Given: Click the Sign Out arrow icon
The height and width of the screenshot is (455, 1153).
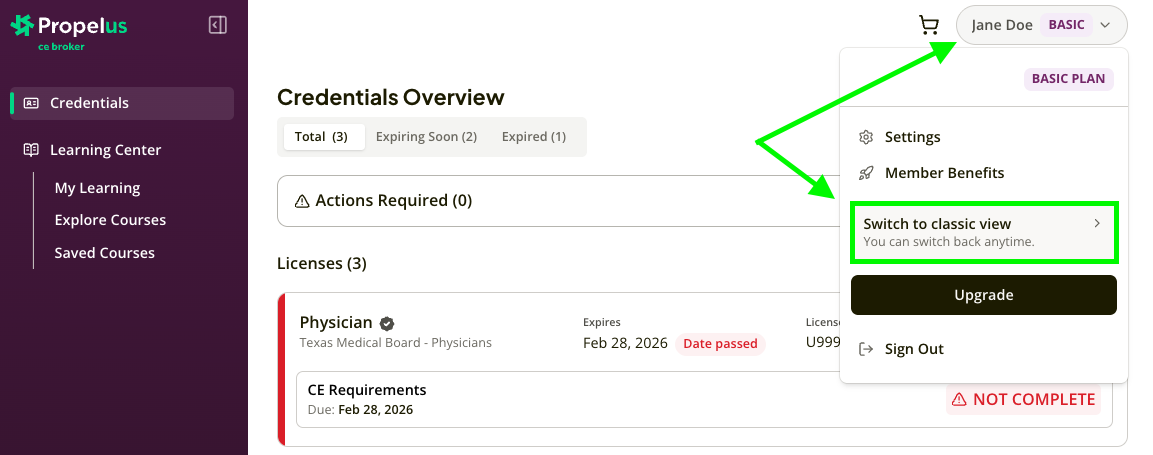Looking at the screenshot, I should 867,349.
